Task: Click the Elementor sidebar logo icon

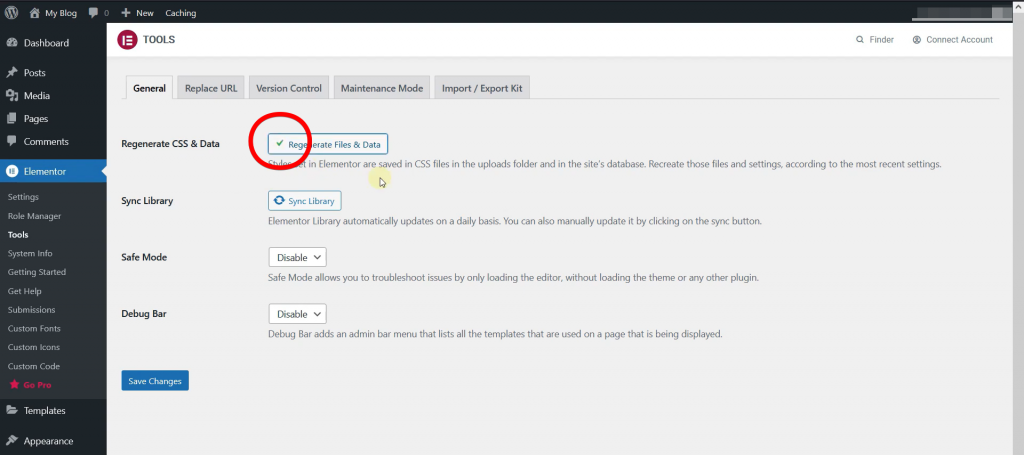Action: pos(12,172)
